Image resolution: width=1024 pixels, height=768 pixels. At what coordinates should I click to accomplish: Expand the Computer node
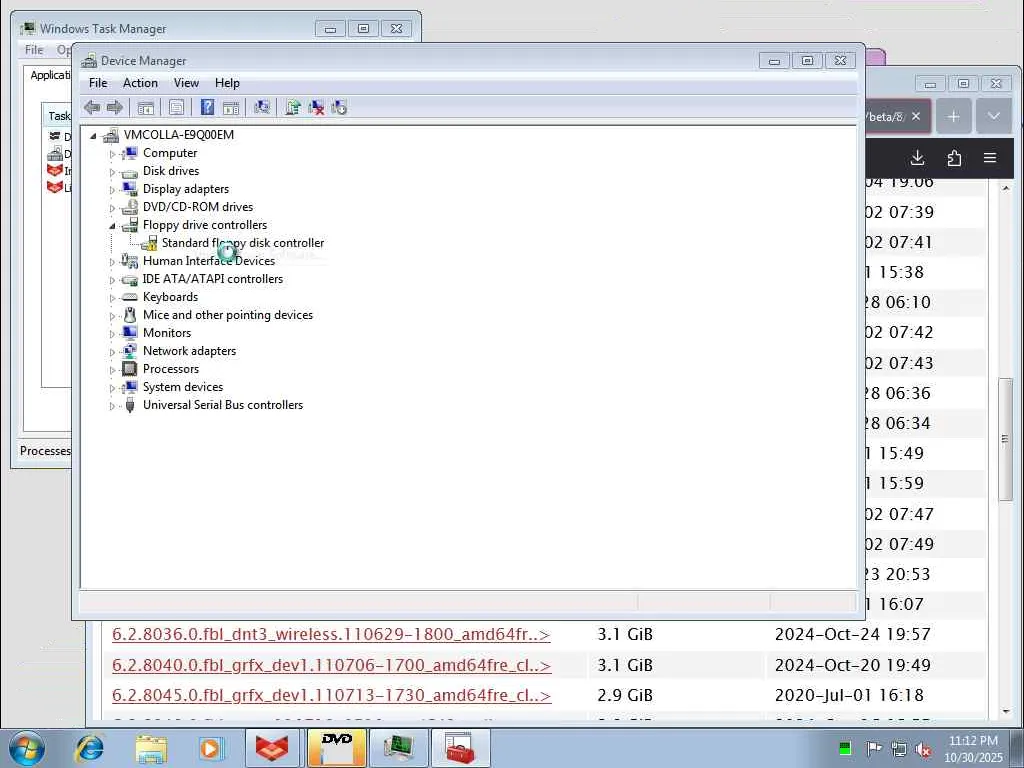112,154
